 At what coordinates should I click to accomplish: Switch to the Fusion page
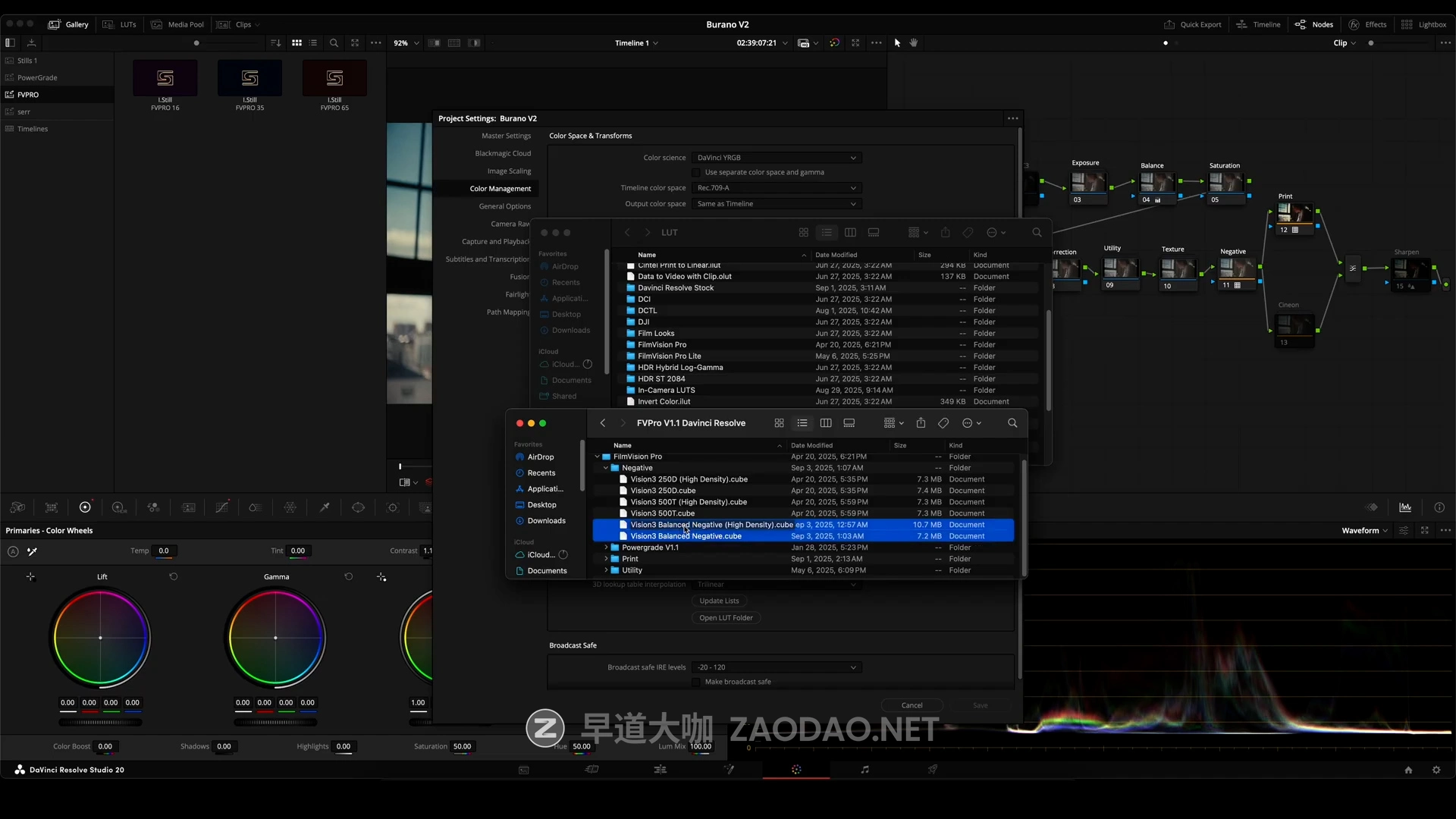(x=730, y=769)
